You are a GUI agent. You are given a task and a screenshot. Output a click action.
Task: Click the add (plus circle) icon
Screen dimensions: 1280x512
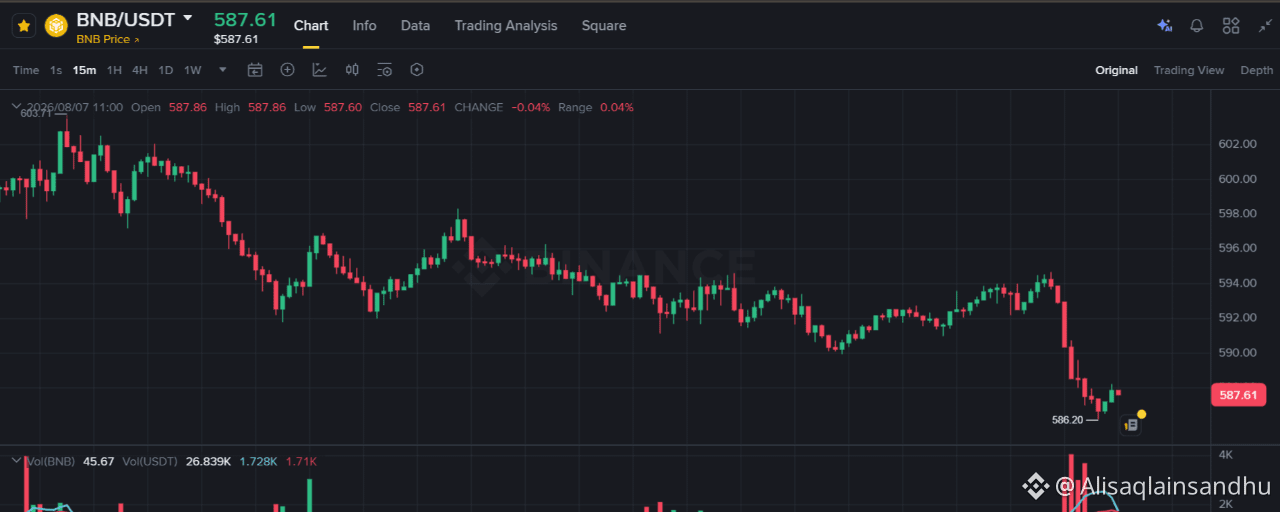(287, 70)
